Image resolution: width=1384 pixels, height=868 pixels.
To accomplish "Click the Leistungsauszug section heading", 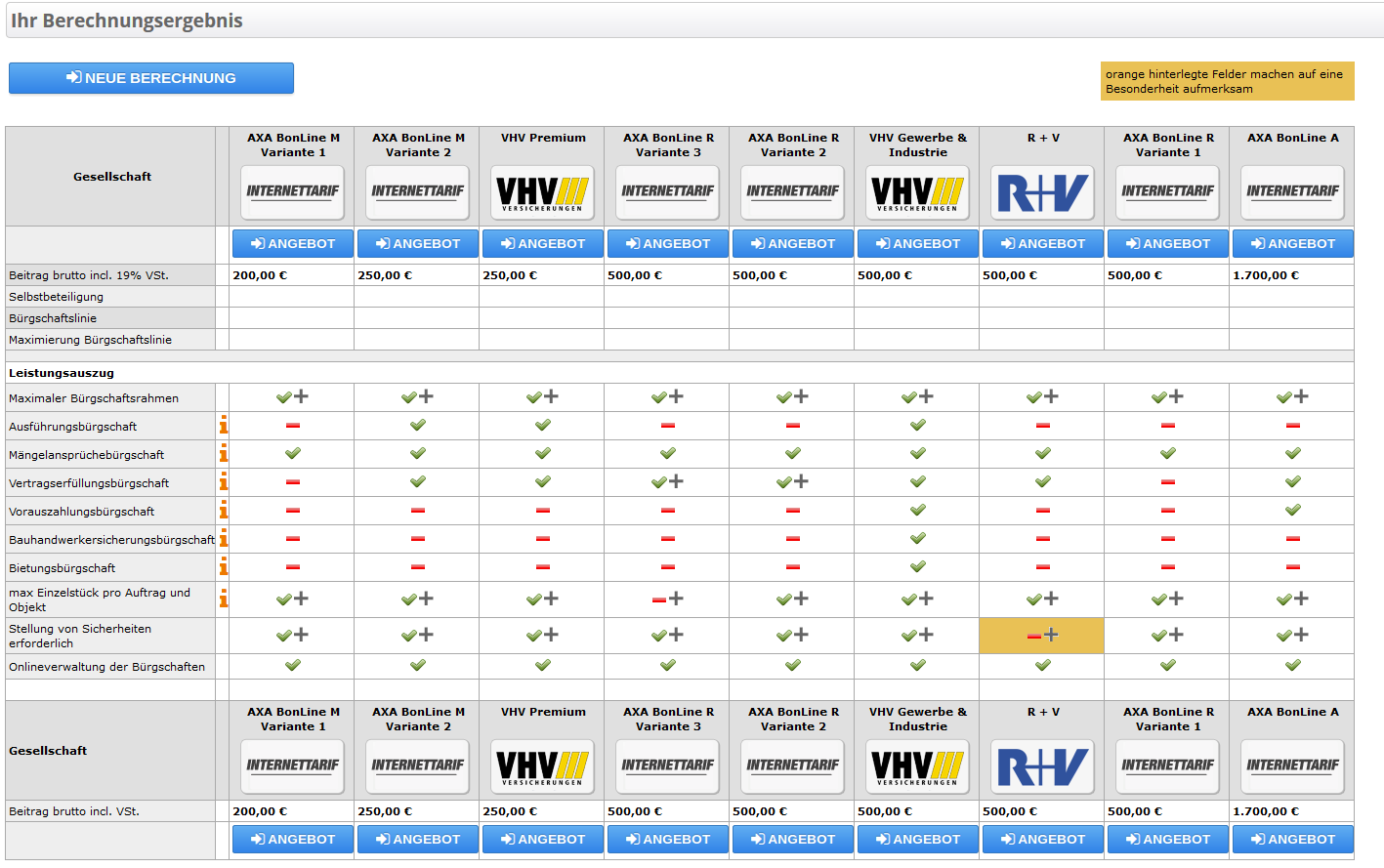I will click(x=62, y=373).
